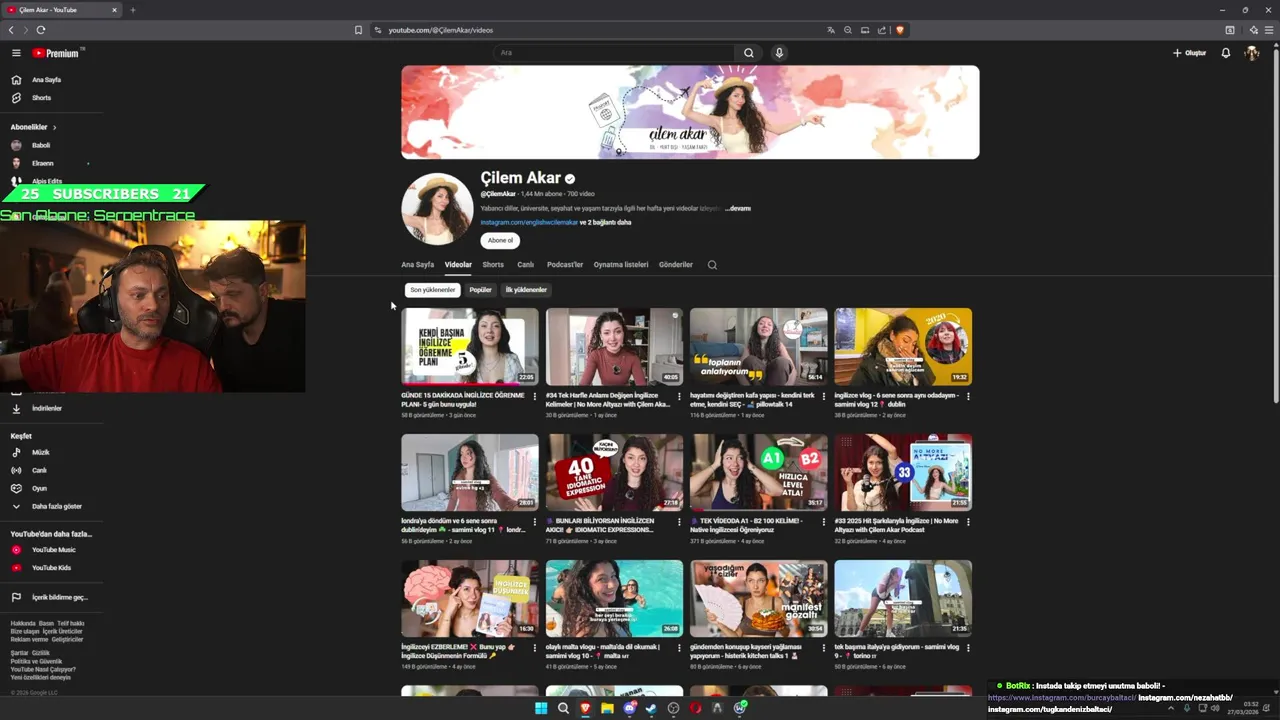
Task: Select the 'İlk yüklenenler' filter chip
Action: (x=526, y=290)
